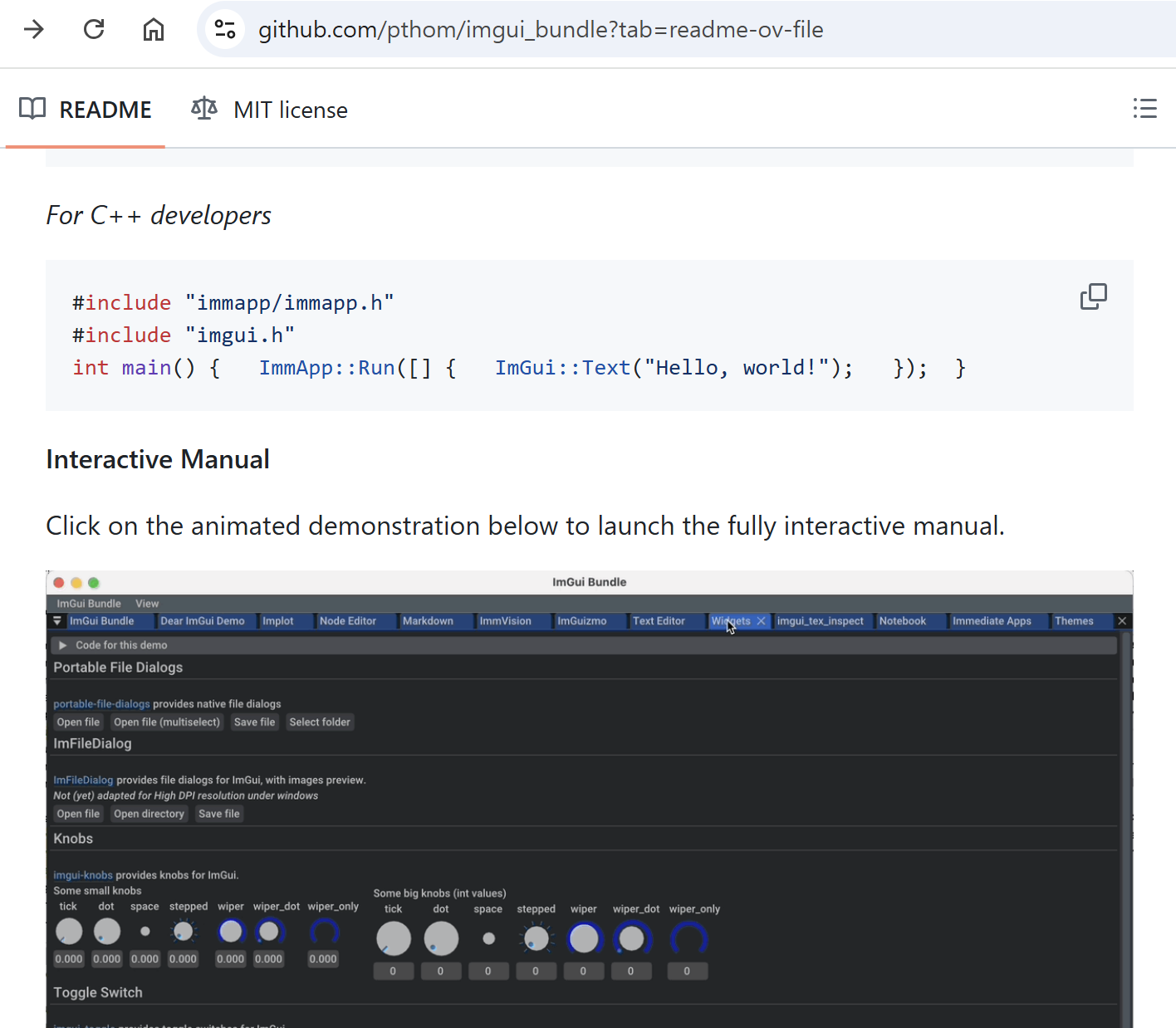
Task: Click the demo window vertical scrollbar
Action: tap(1126, 830)
